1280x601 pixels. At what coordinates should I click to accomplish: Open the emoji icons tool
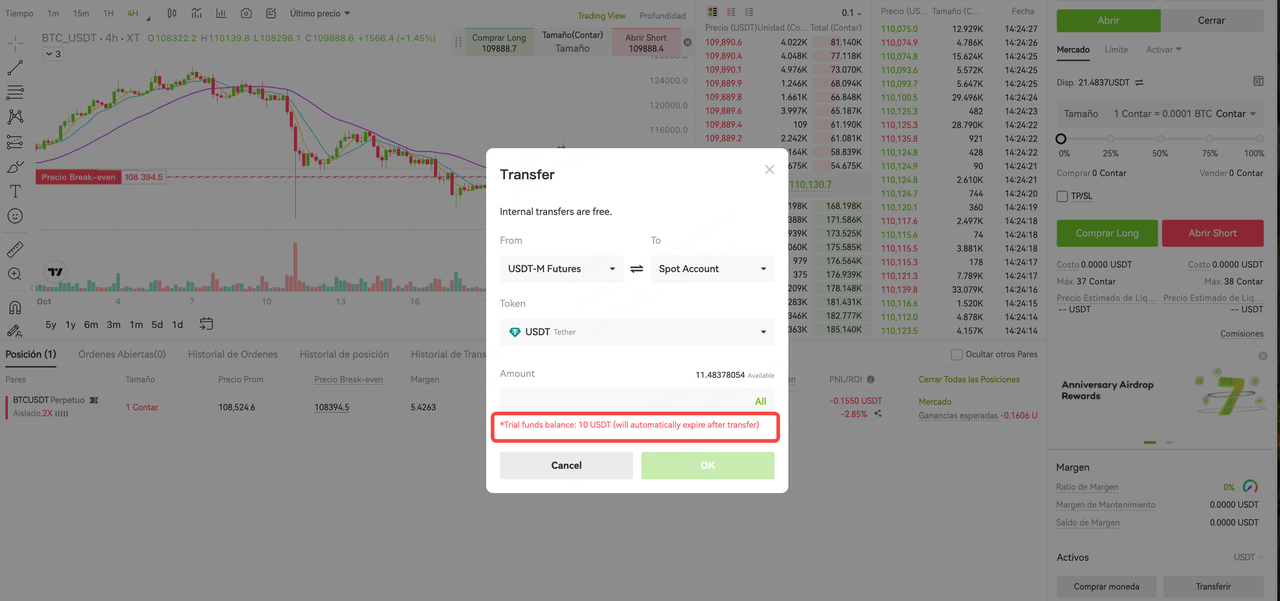(15, 216)
